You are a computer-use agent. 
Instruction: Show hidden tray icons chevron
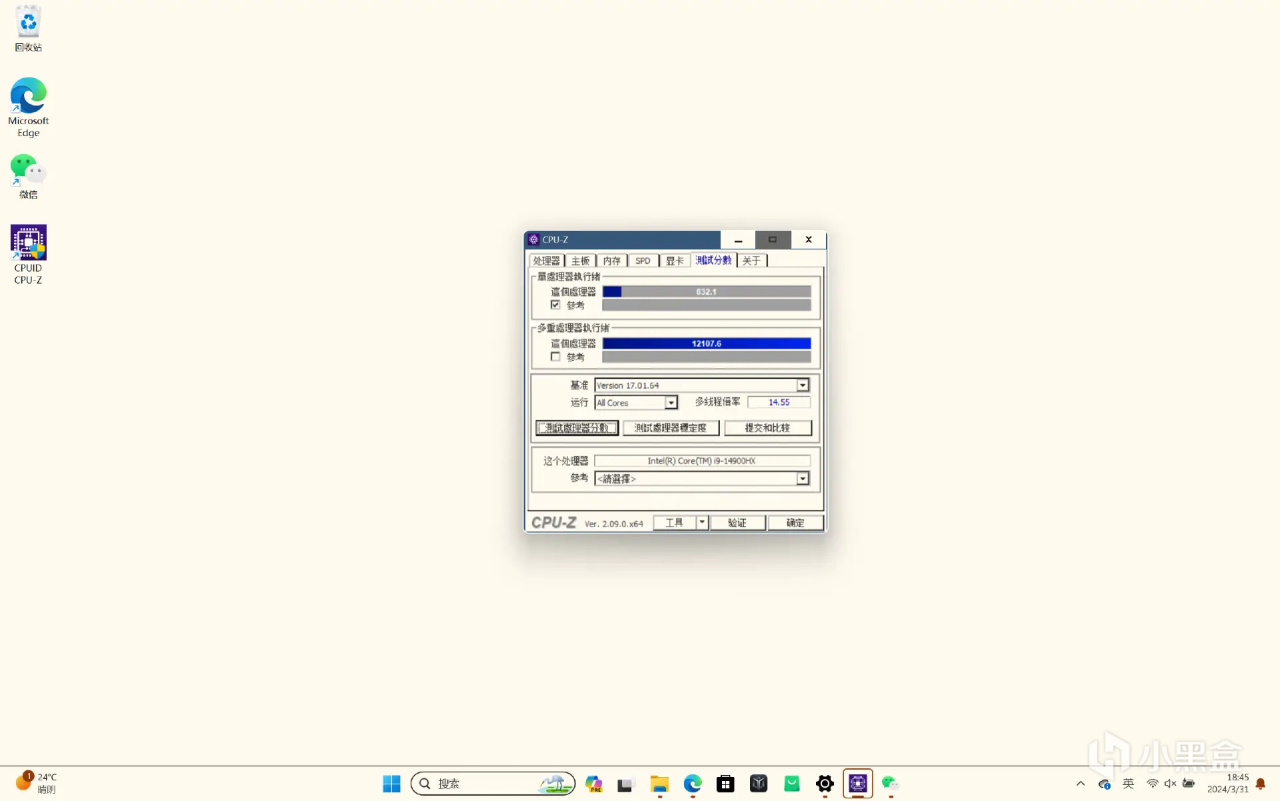(1080, 784)
